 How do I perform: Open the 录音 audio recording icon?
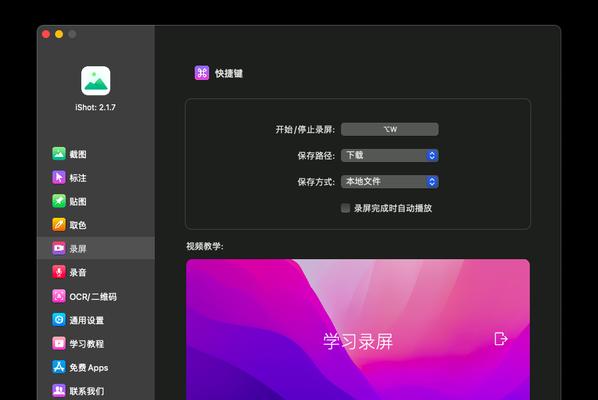click(59, 272)
